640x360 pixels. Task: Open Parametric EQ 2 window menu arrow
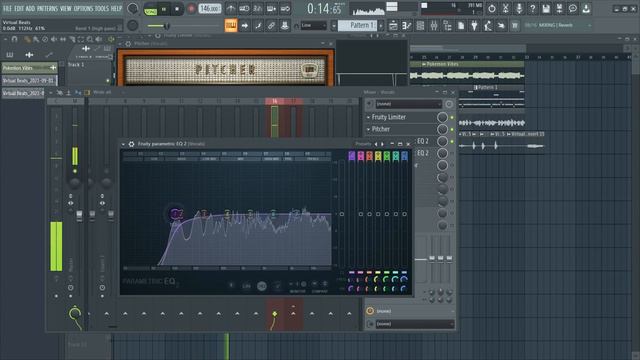click(123, 144)
